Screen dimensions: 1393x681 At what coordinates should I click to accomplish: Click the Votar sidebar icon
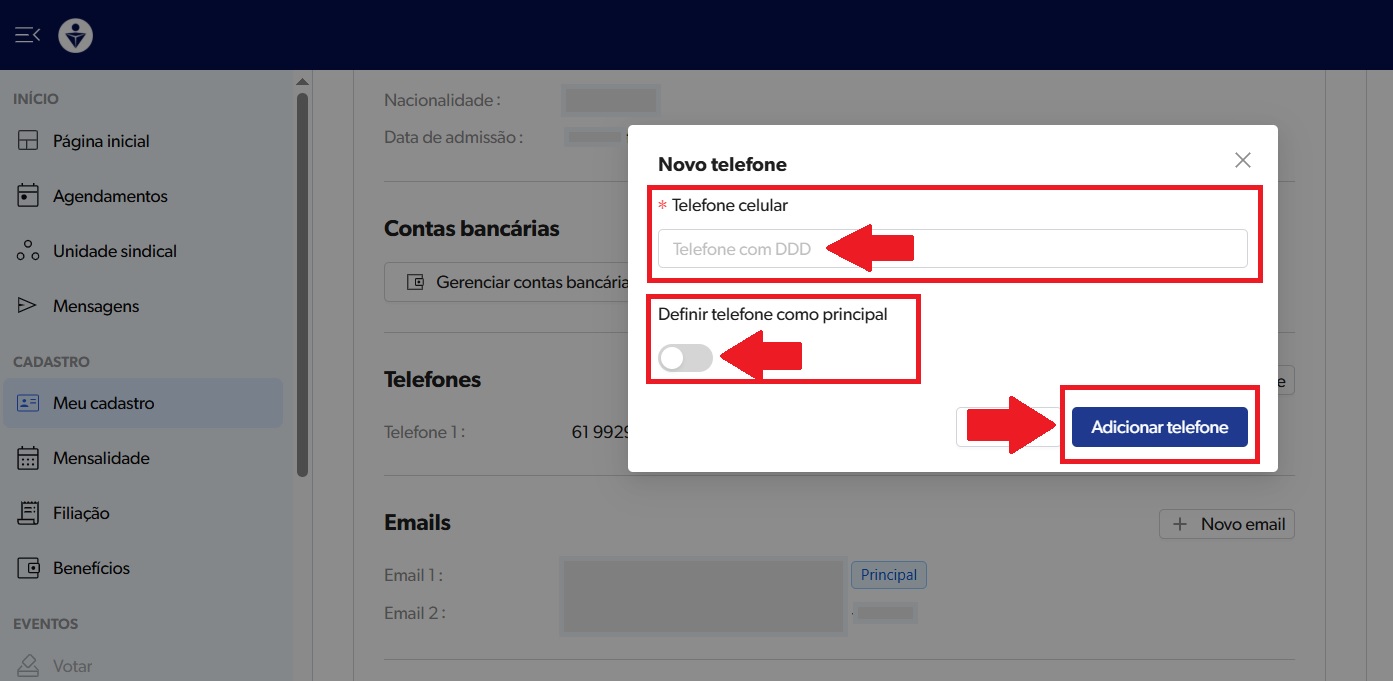click(x=28, y=666)
